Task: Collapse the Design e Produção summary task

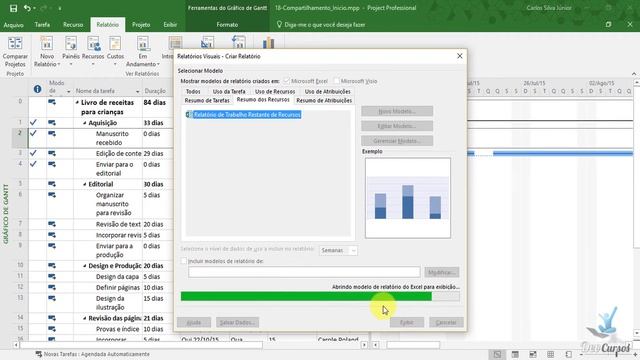Action: 84,266
